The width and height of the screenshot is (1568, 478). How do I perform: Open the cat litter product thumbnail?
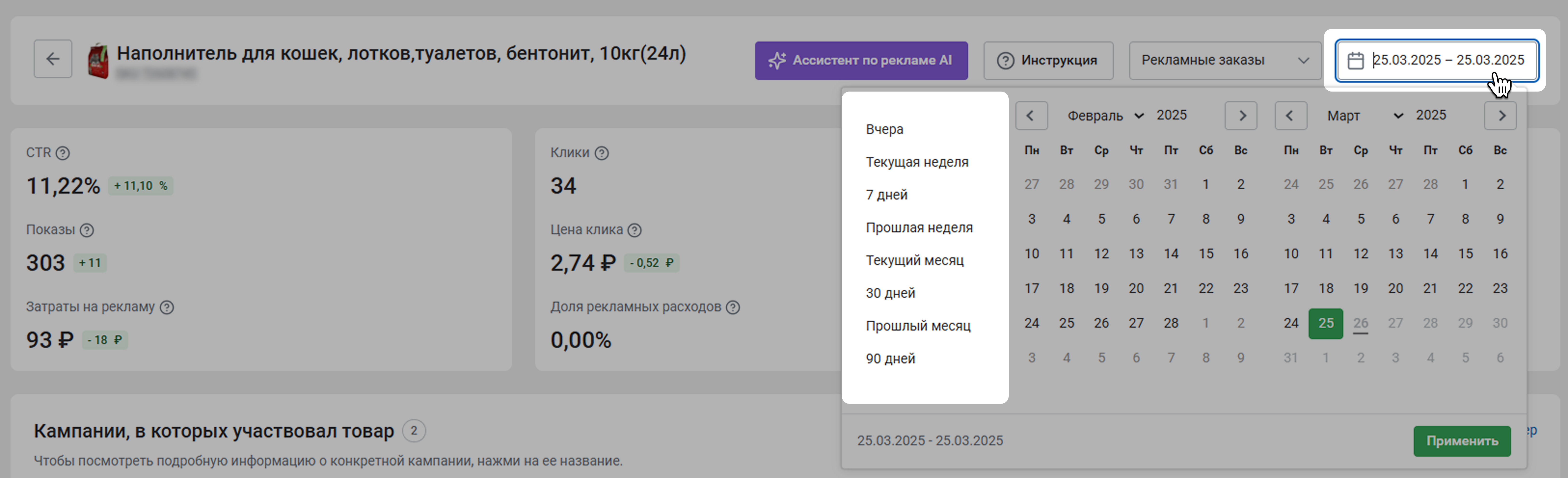coord(98,60)
